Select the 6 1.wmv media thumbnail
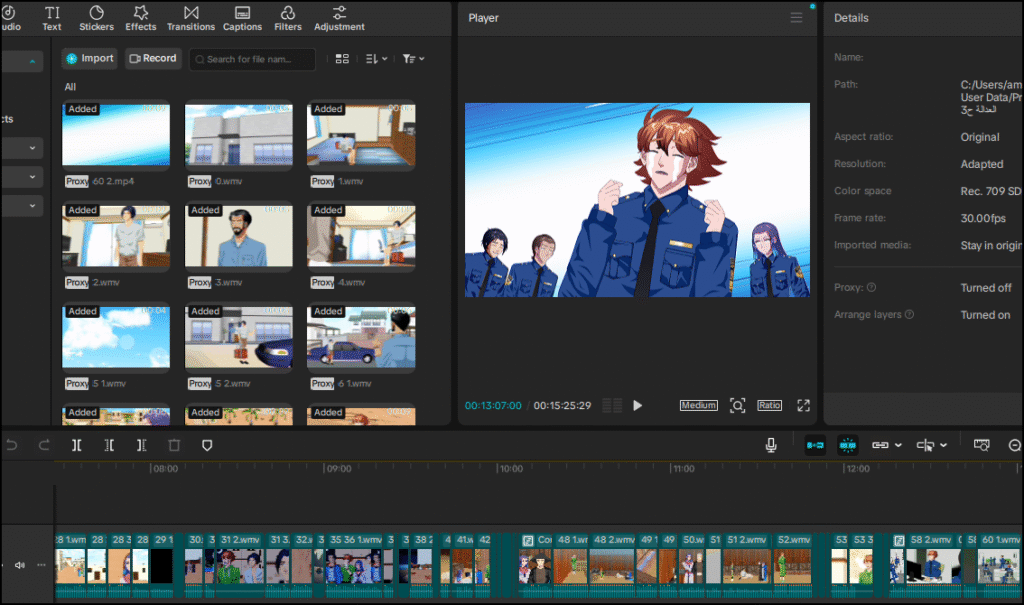 pos(361,337)
